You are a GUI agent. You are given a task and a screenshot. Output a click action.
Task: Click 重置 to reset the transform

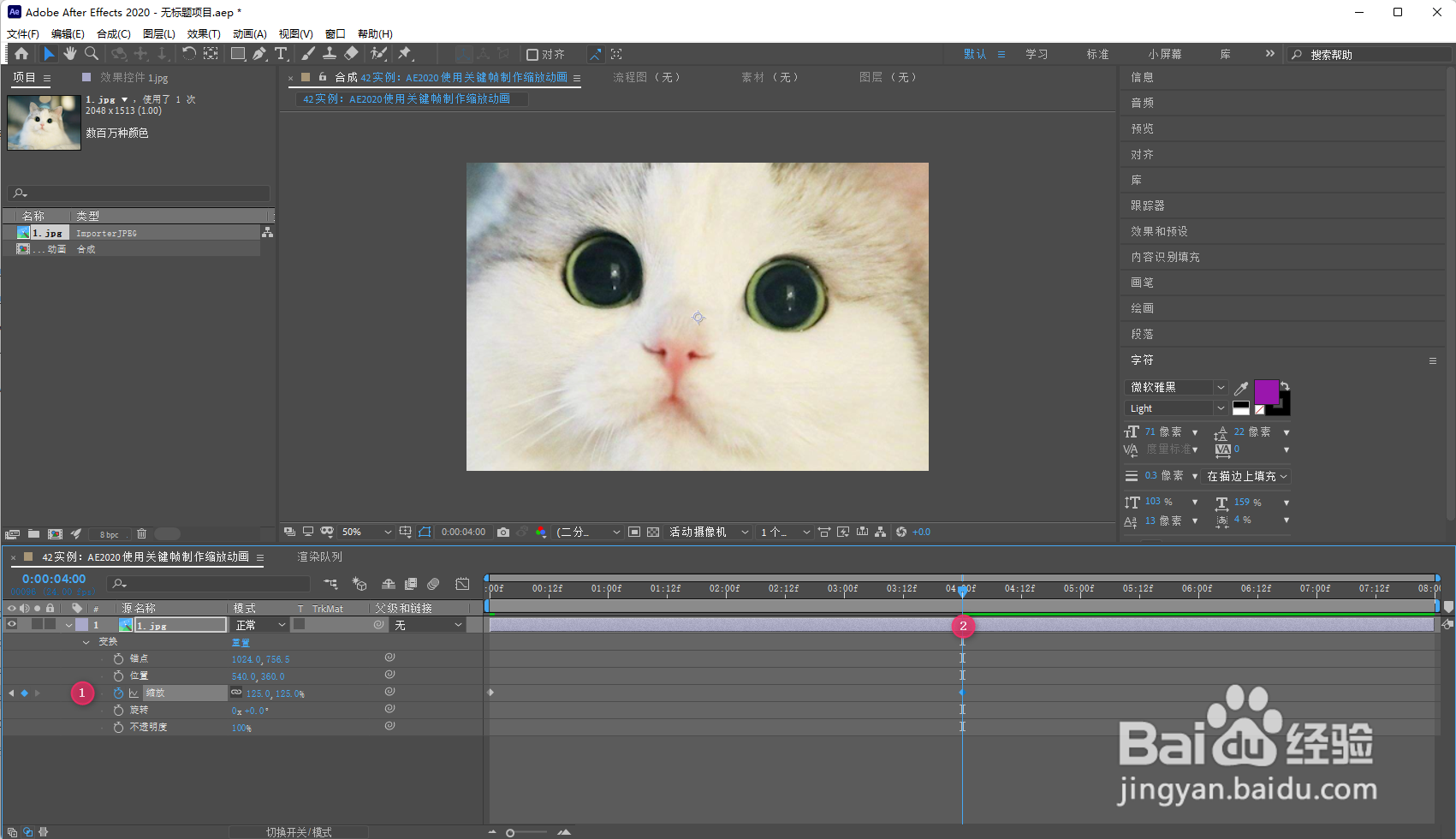tap(241, 642)
